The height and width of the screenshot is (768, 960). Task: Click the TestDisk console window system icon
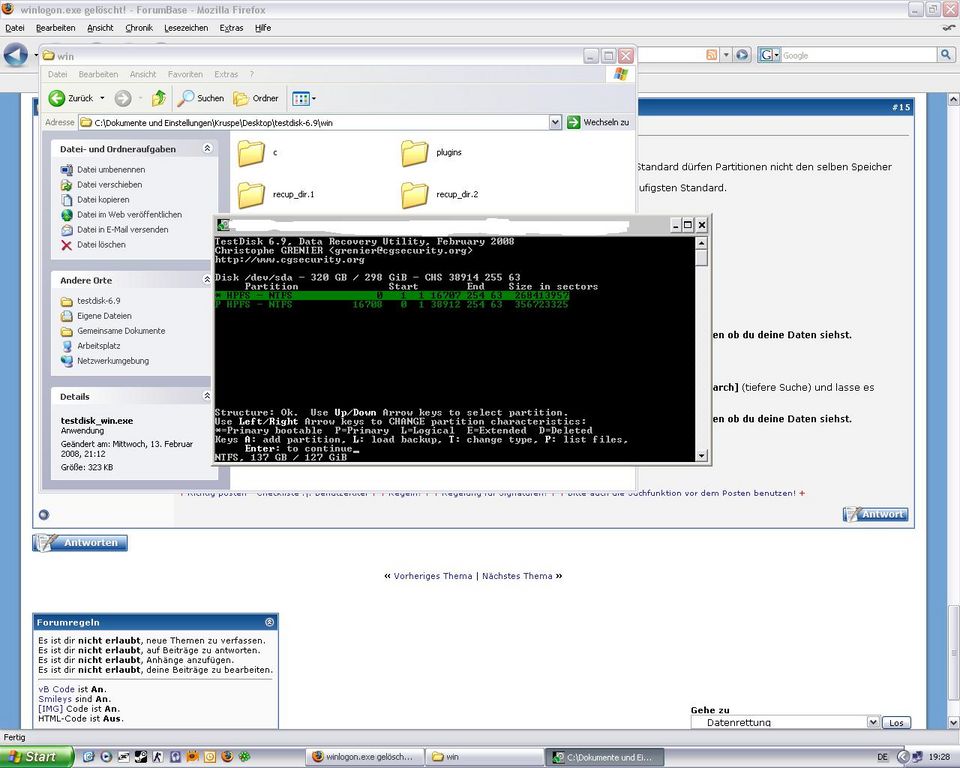223,225
